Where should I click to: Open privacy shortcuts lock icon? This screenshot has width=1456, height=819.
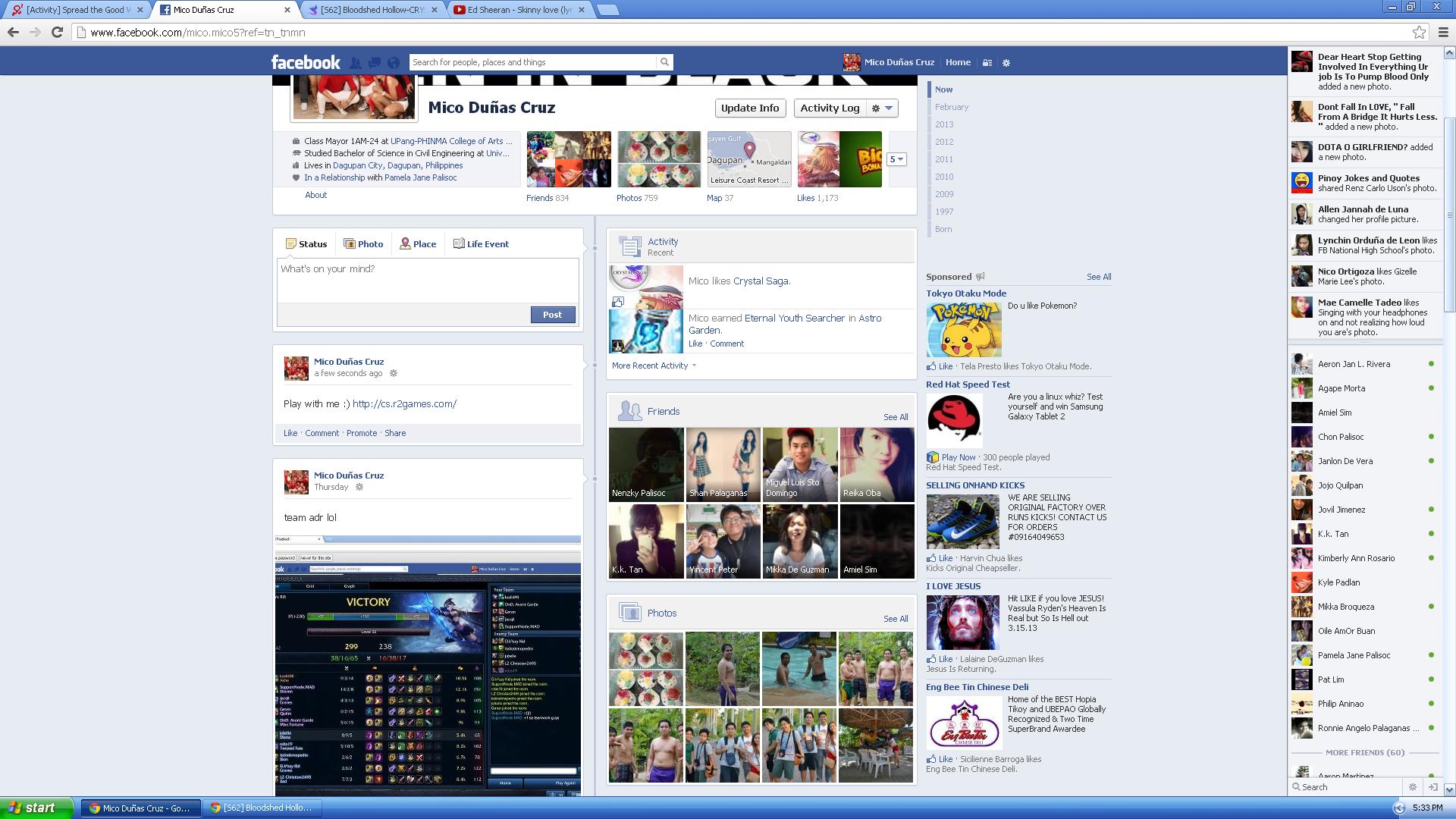(987, 63)
